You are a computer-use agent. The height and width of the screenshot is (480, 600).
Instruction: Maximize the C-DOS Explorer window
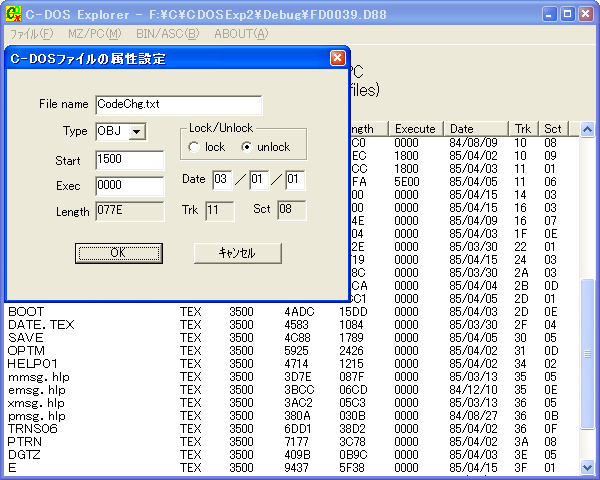(567, 15)
